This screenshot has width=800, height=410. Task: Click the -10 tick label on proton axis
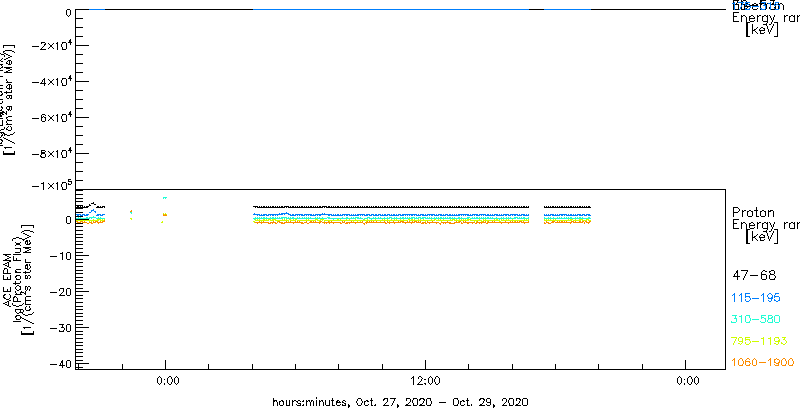(60, 255)
